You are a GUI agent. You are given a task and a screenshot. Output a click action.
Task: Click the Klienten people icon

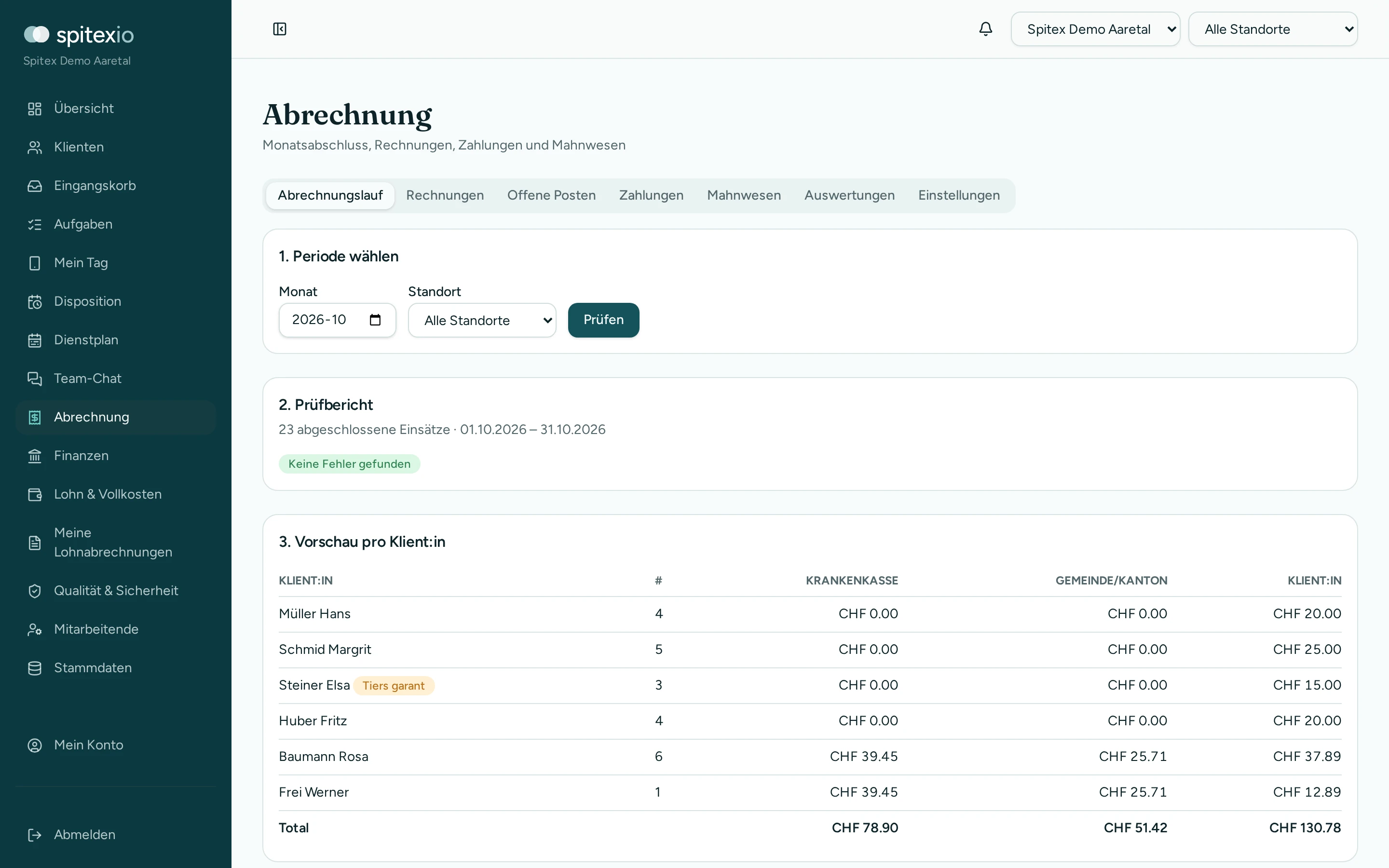click(x=34, y=147)
